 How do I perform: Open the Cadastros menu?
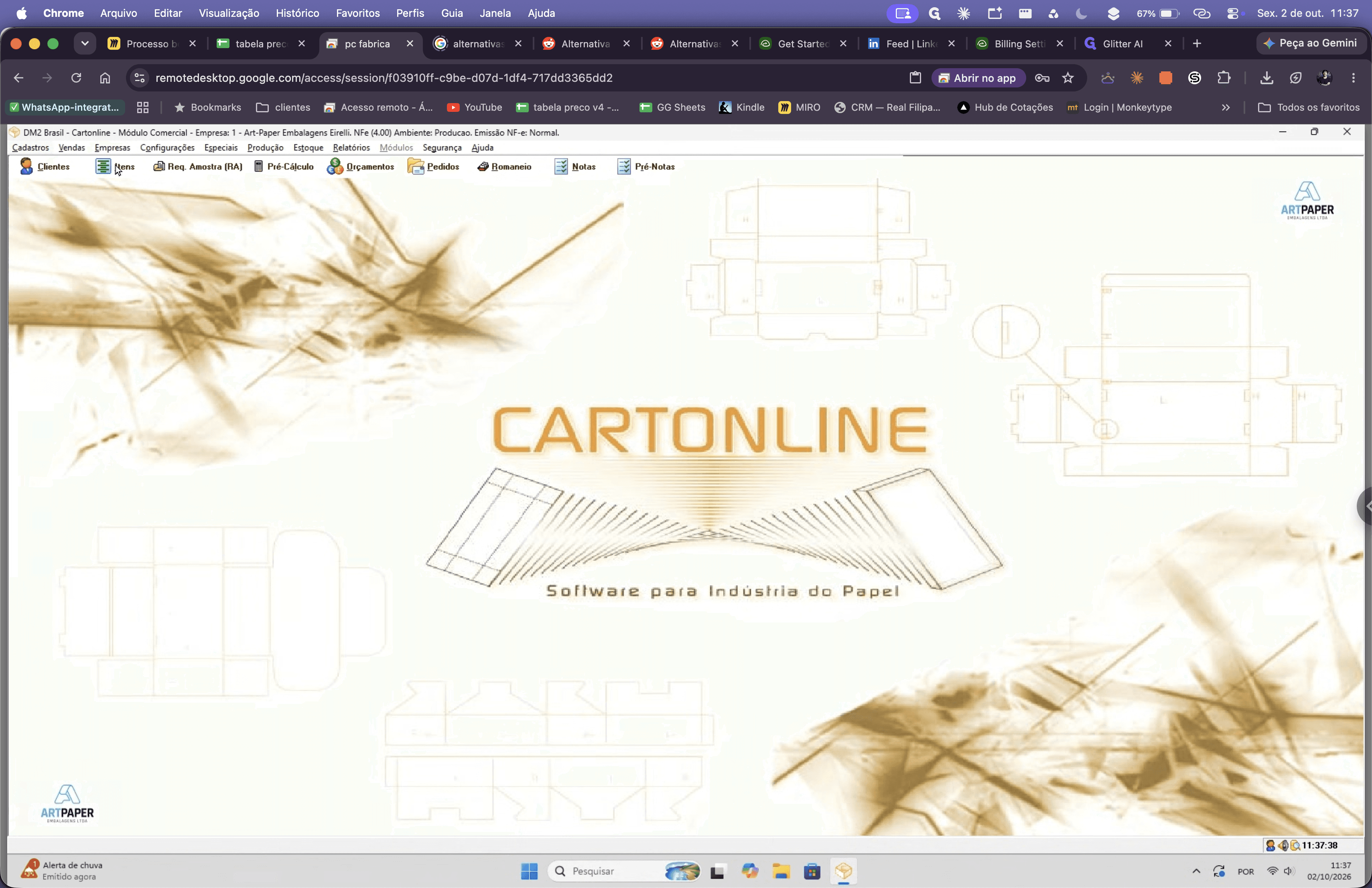coord(30,148)
